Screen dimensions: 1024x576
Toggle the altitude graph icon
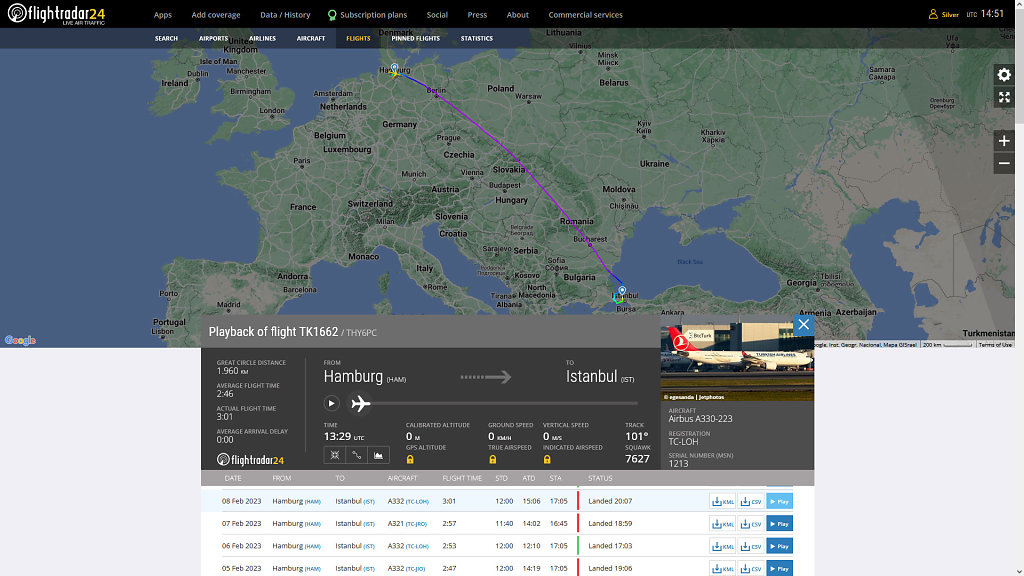[379, 455]
